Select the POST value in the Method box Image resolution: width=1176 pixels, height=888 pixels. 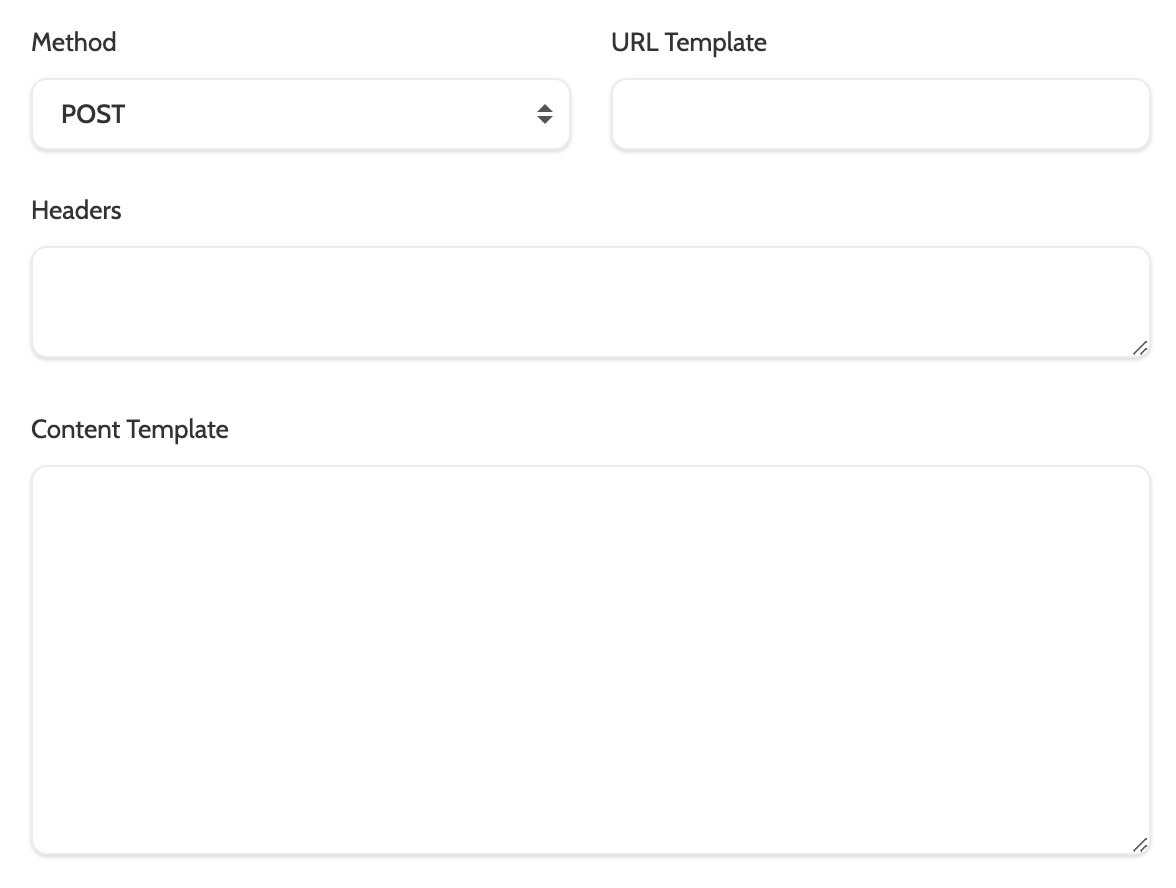click(93, 115)
